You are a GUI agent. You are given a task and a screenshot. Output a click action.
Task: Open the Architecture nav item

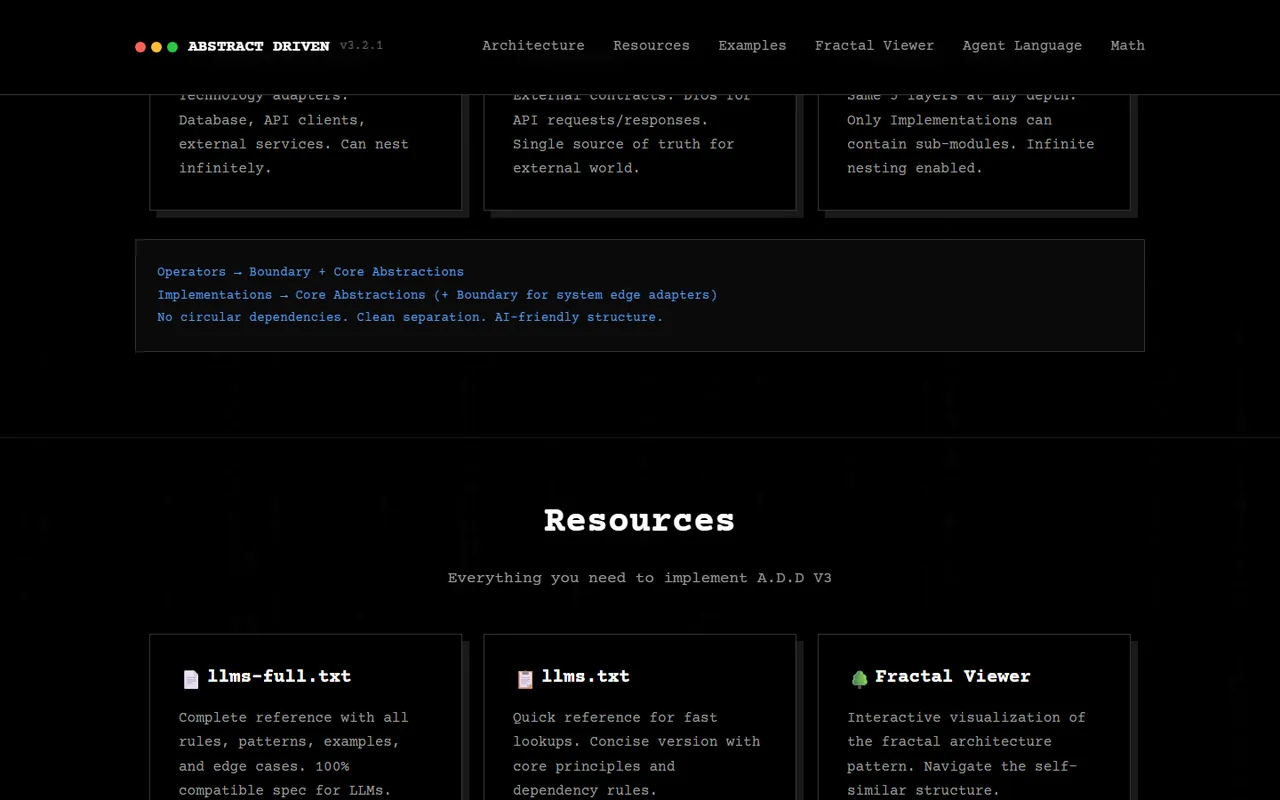(533, 46)
